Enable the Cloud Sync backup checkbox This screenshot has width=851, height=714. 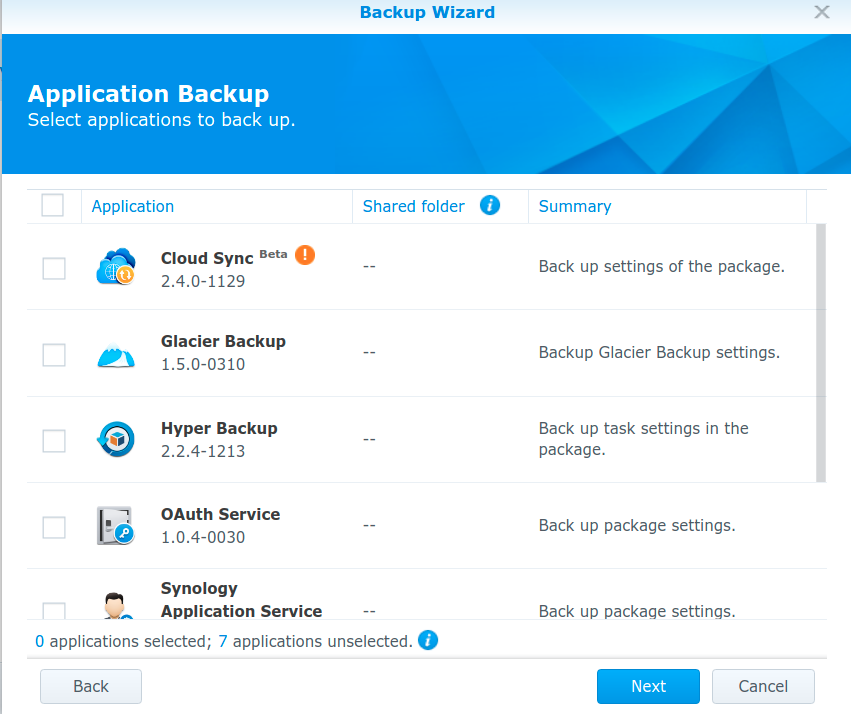point(53,268)
